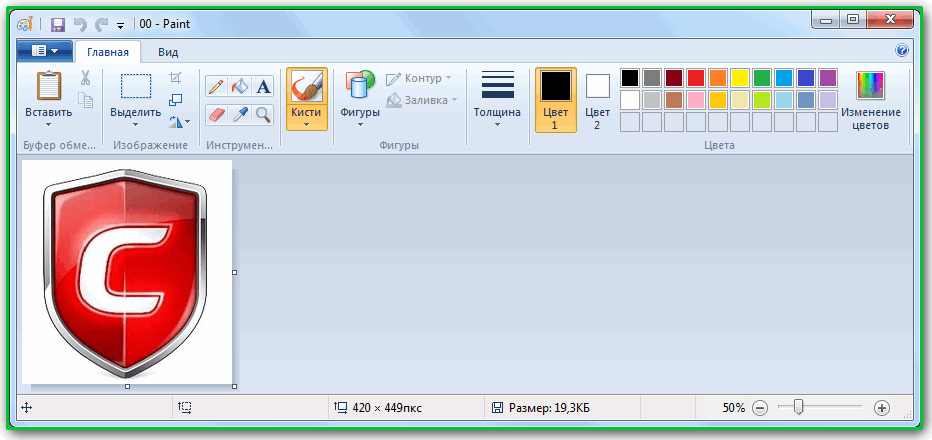Open the Rotate or flip dropdown

[179, 122]
